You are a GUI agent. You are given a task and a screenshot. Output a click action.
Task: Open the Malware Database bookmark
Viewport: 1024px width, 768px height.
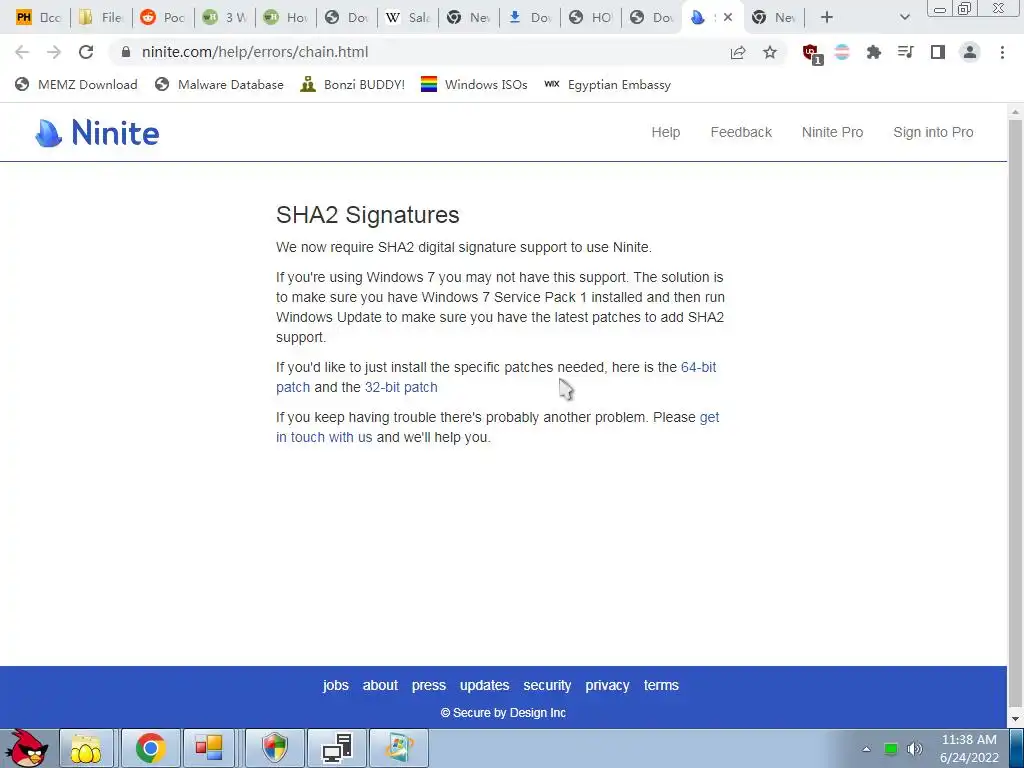pyautogui.click(x=219, y=85)
